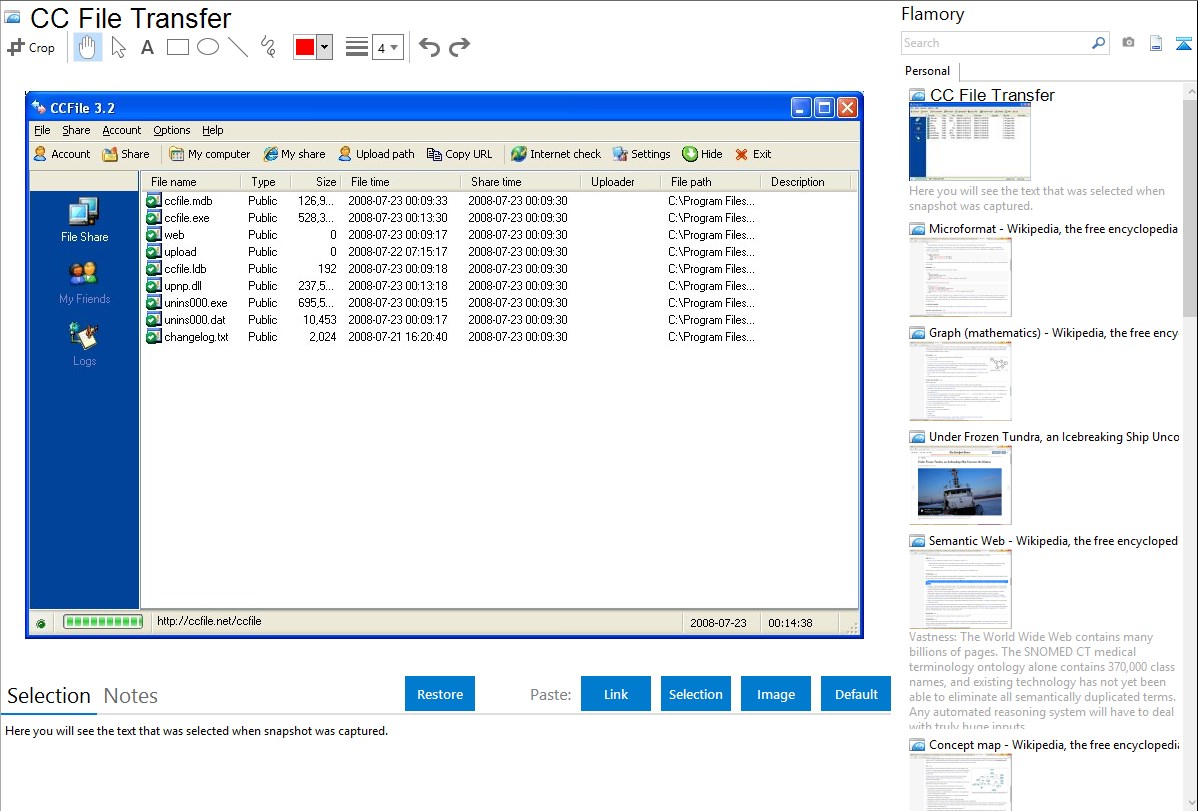Open Settings from the CCFile toolbar

tap(641, 154)
